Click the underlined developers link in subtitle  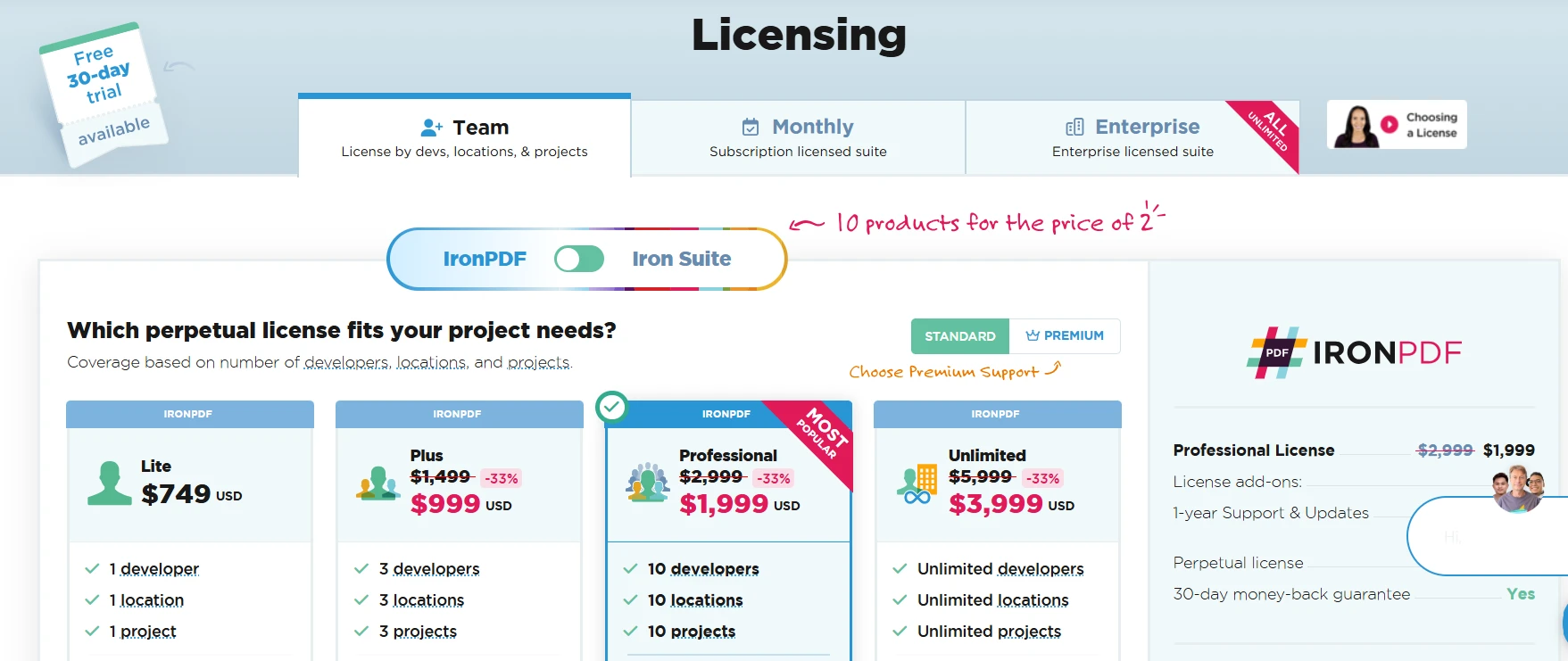345,362
